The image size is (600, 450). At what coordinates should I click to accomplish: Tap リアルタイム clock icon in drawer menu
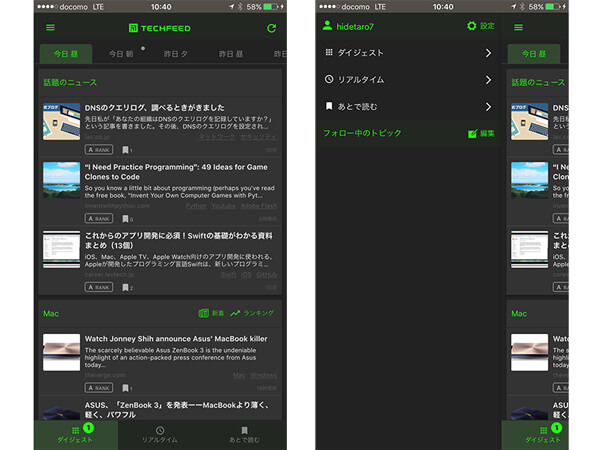click(329, 79)
